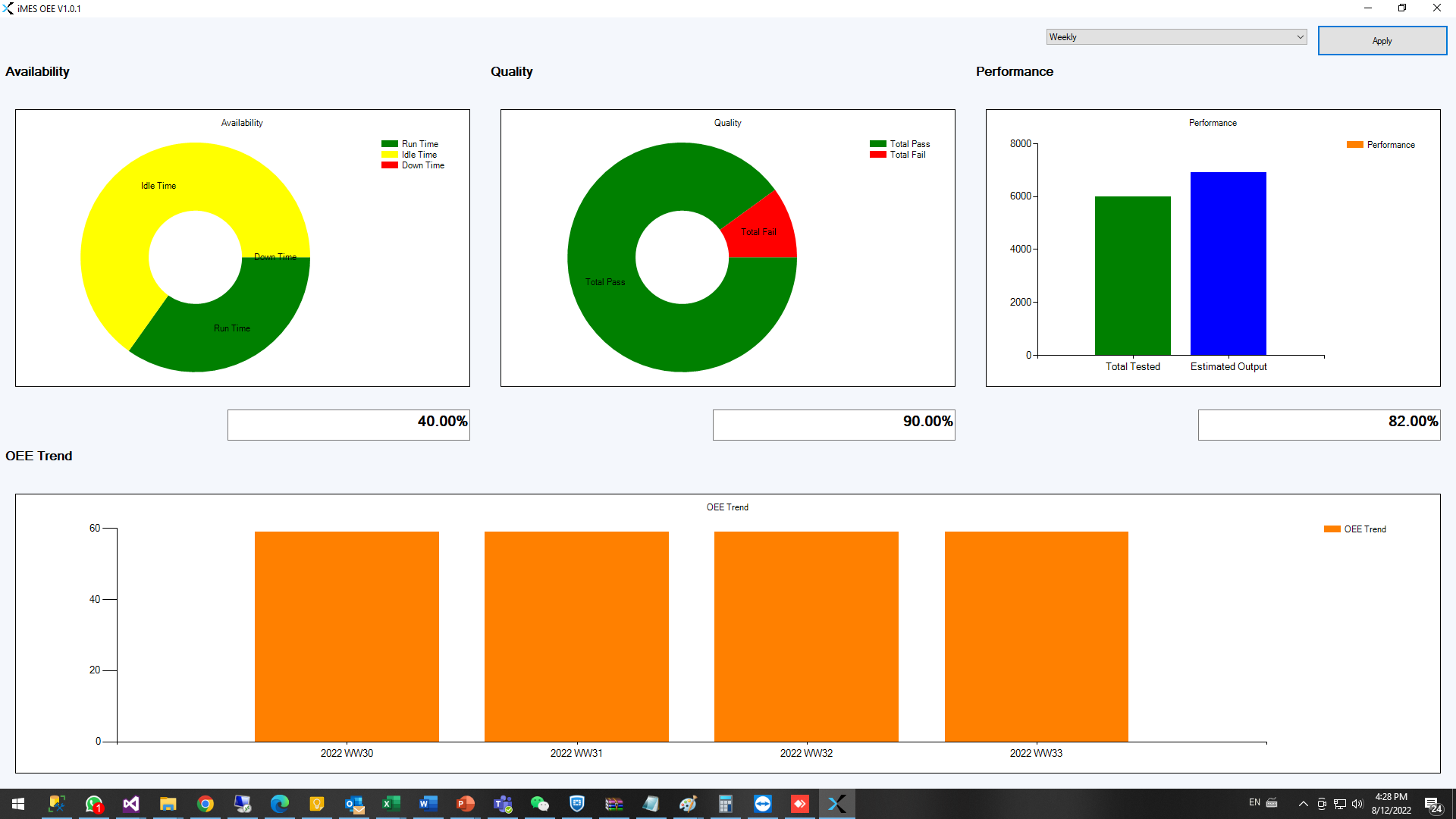Open Google Chrome from taskbar
Viewport: 1456px width, 819px height.
pos(206,804)
